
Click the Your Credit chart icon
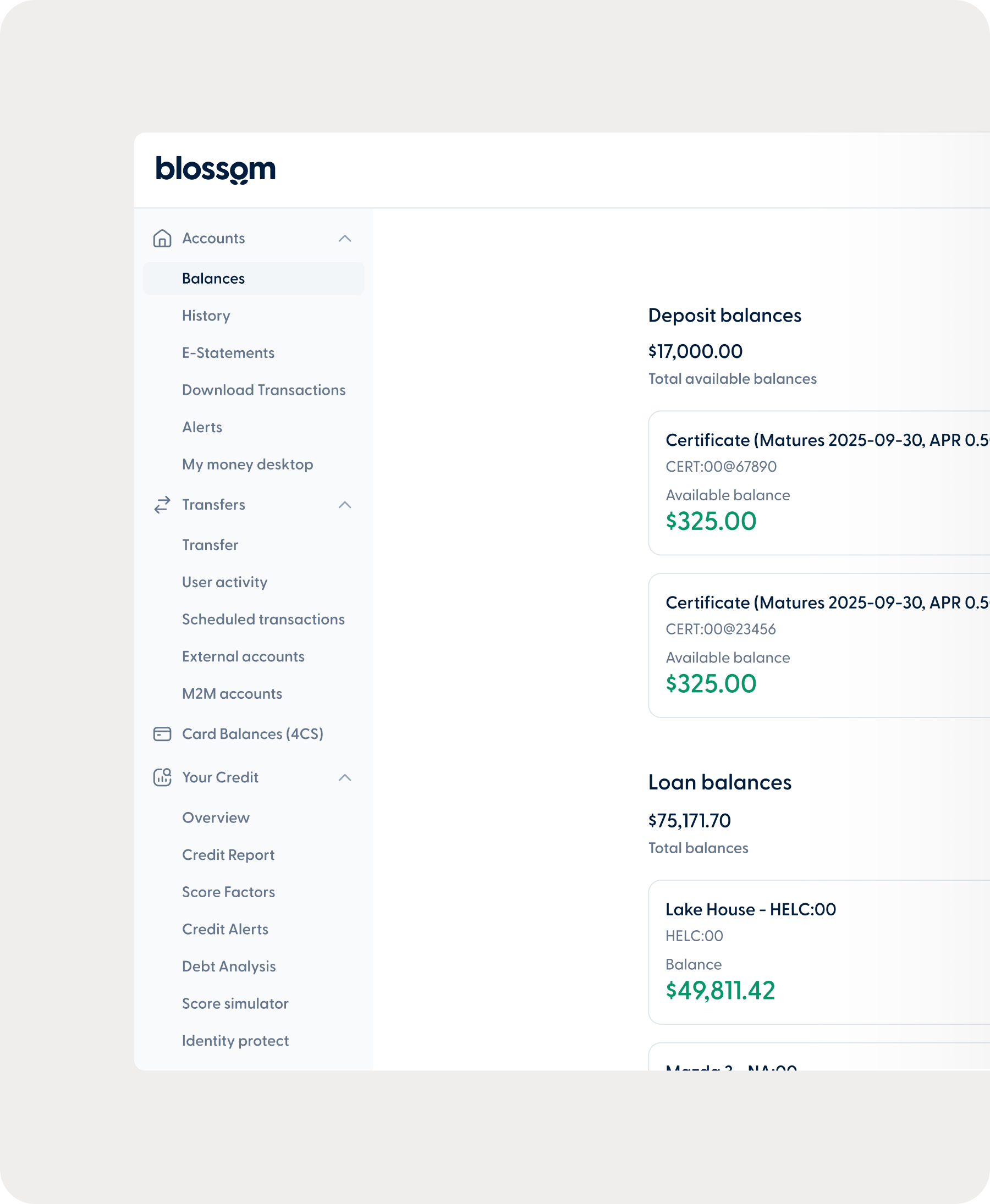pyautogui.click(x=162, y=777)
